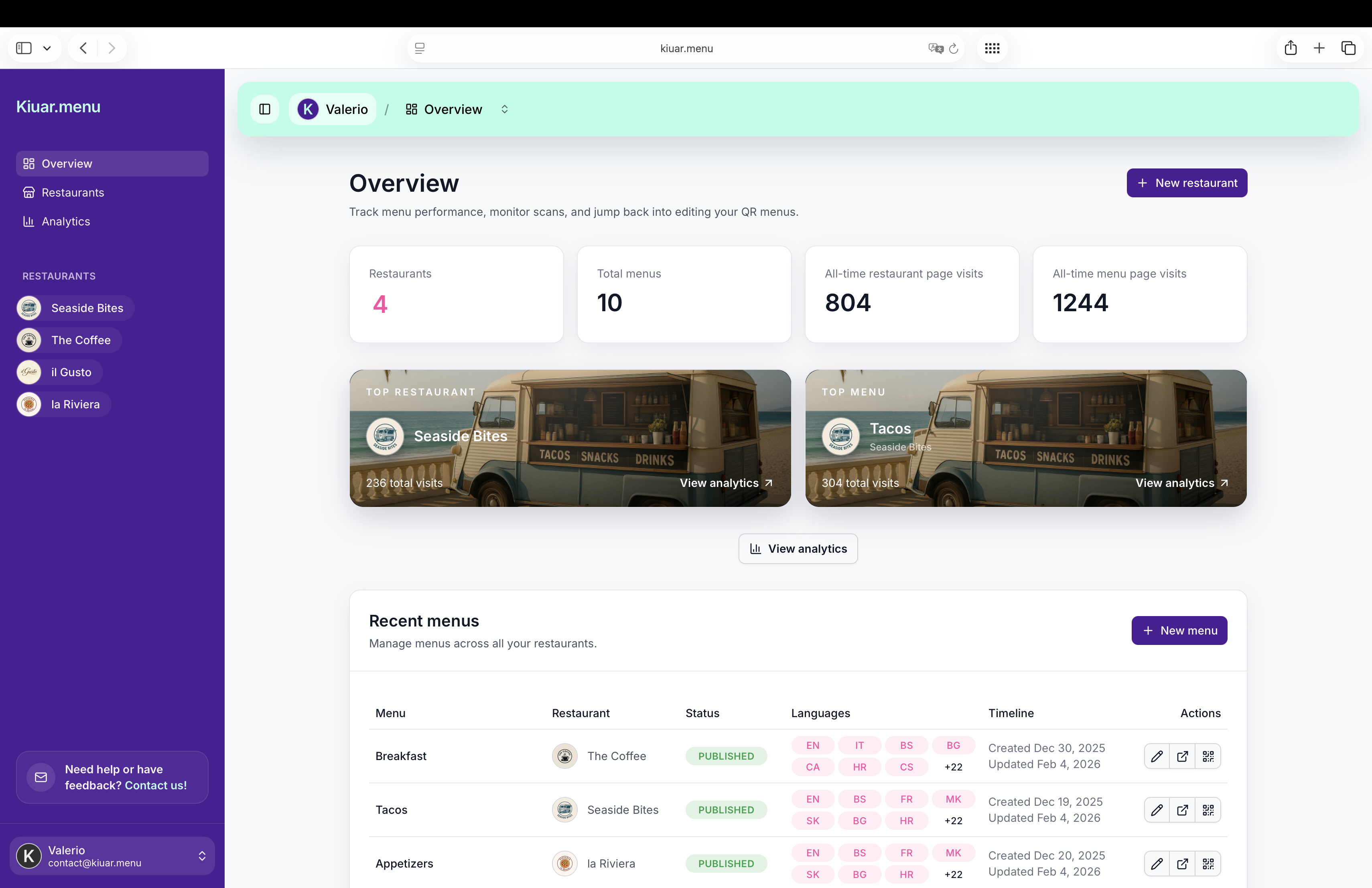Toggle the app sidebar panel button

point(265,109)
